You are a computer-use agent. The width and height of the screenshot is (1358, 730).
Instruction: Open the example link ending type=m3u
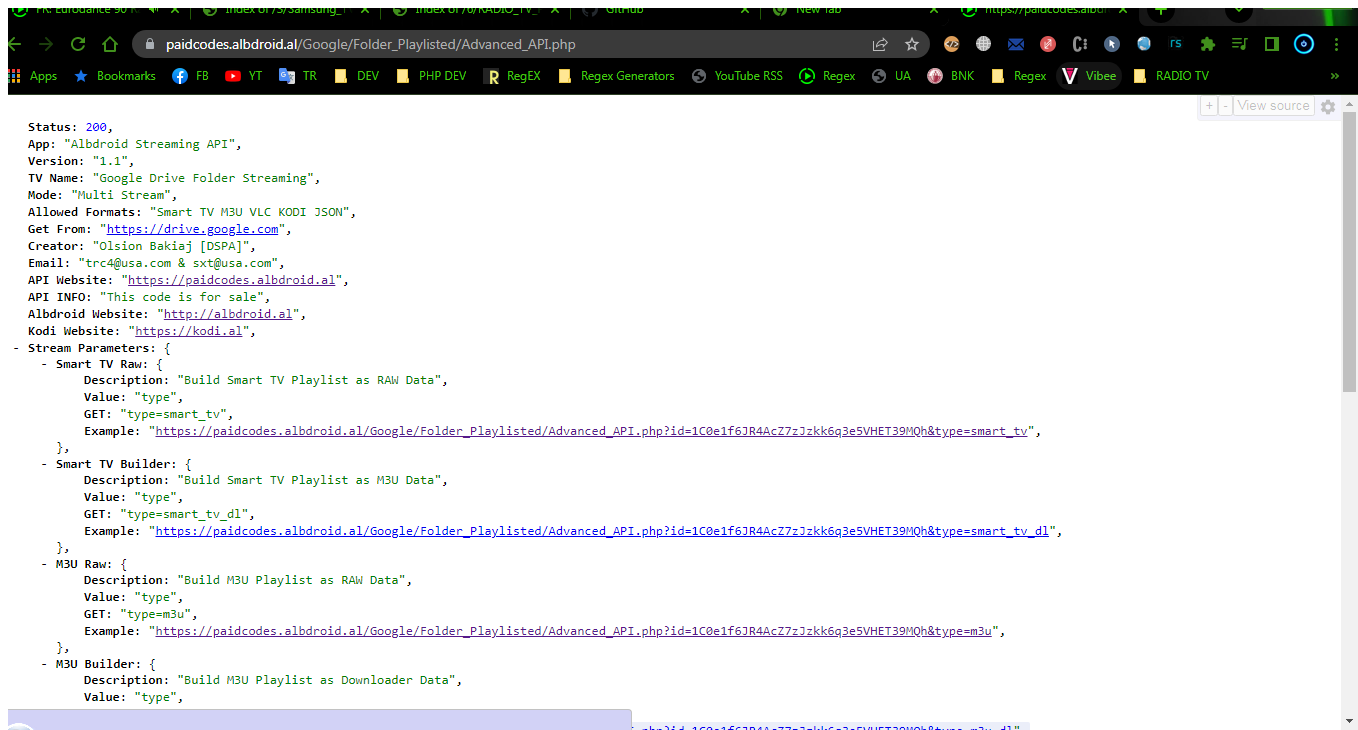[x=574, y=631]
